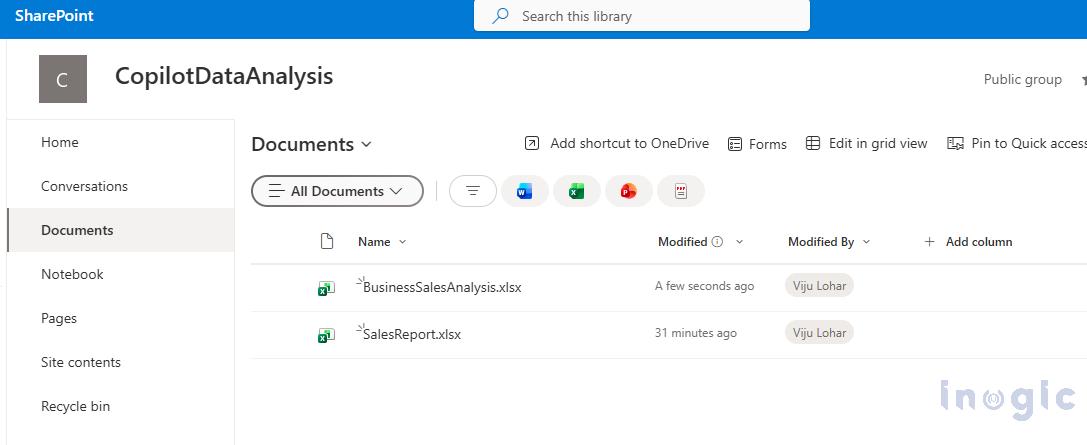Image resolution: width=1087 pixels, height=445 pixels.
Task: Expand the Modified By column dropdown
Action: coord(867,242)
